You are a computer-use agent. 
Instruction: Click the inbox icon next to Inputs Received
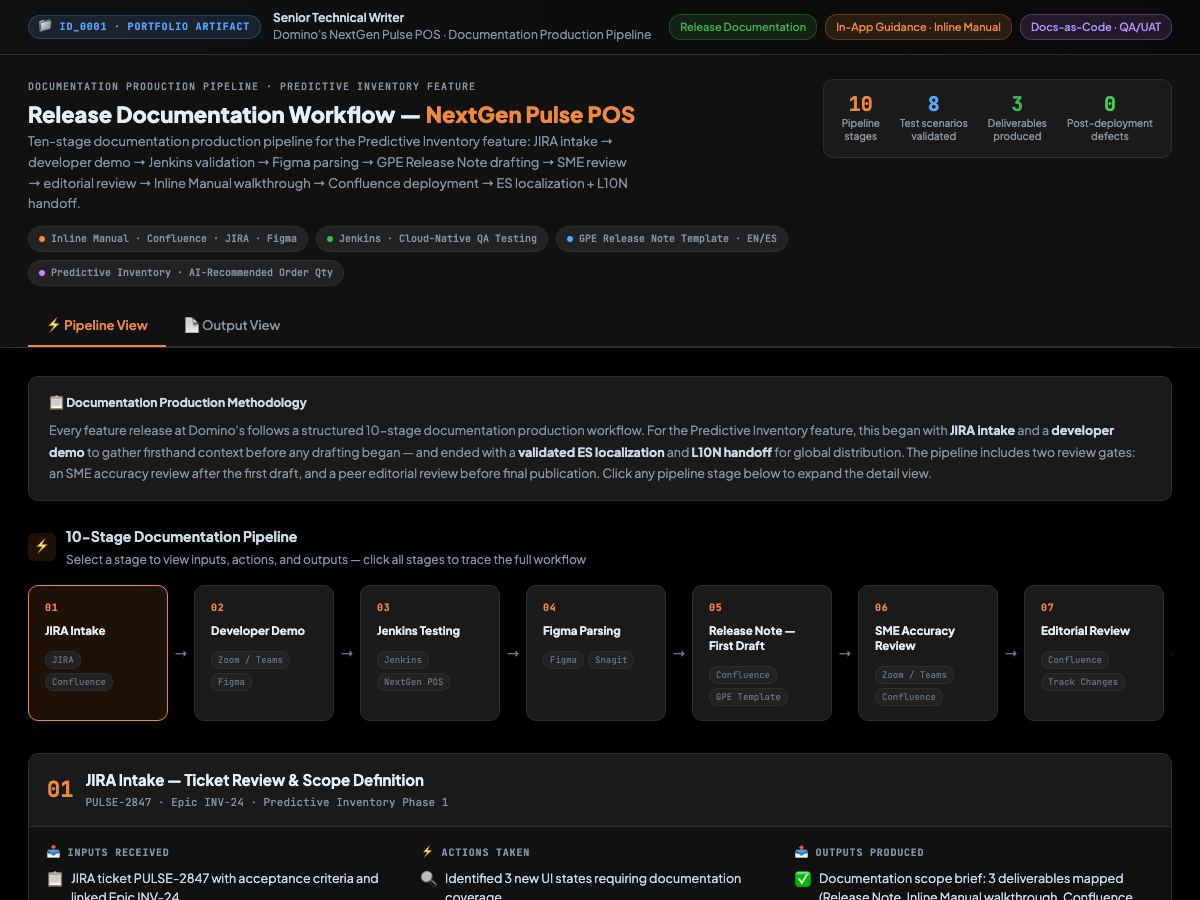pyautogui.click(x=54, y=852)
